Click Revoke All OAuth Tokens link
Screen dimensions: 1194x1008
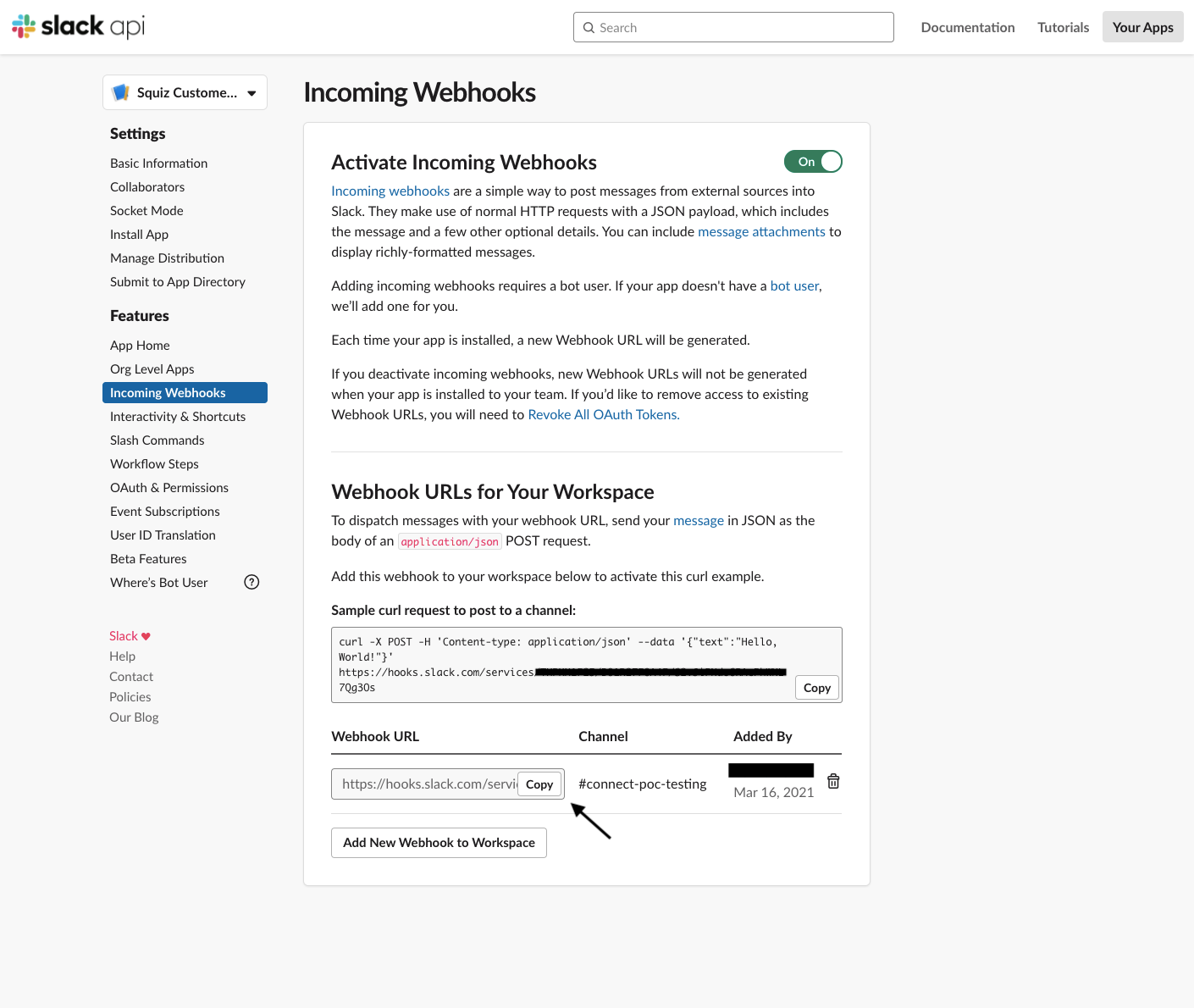[604, 415]
